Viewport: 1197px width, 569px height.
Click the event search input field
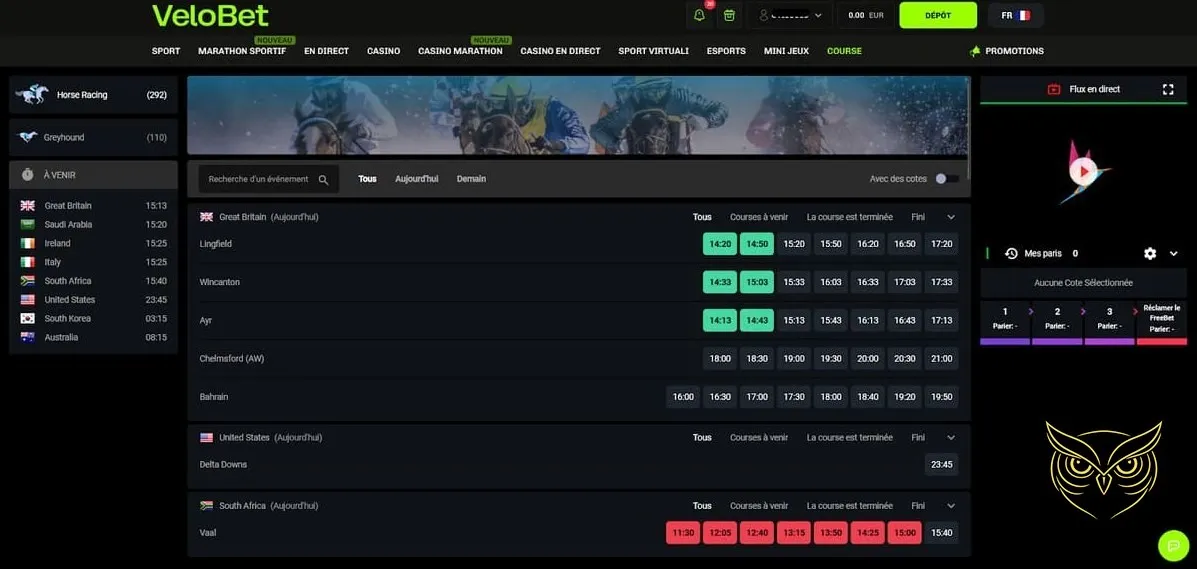coord(258,179)
